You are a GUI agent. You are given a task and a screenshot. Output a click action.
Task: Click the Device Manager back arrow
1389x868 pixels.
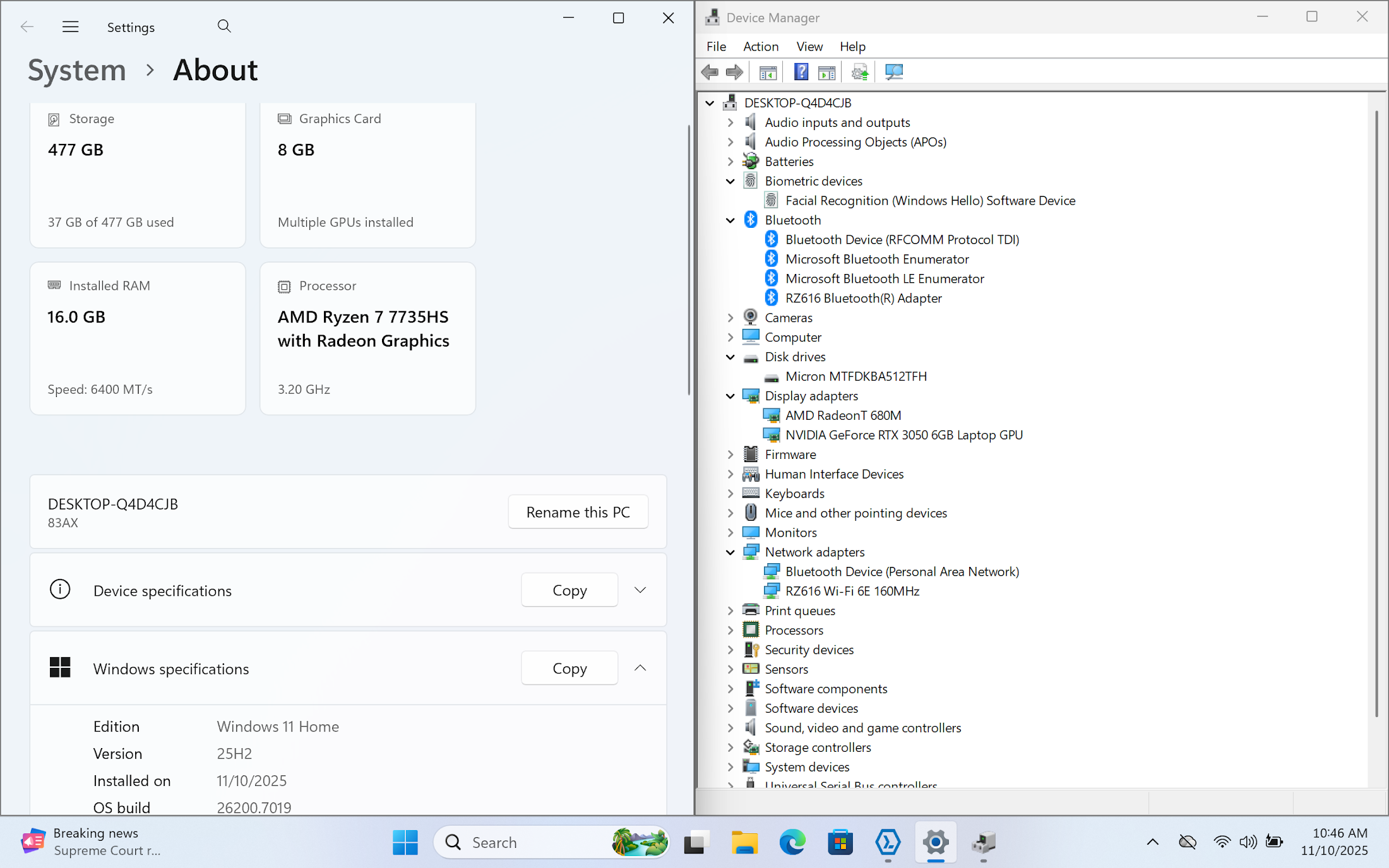[710, 72]
